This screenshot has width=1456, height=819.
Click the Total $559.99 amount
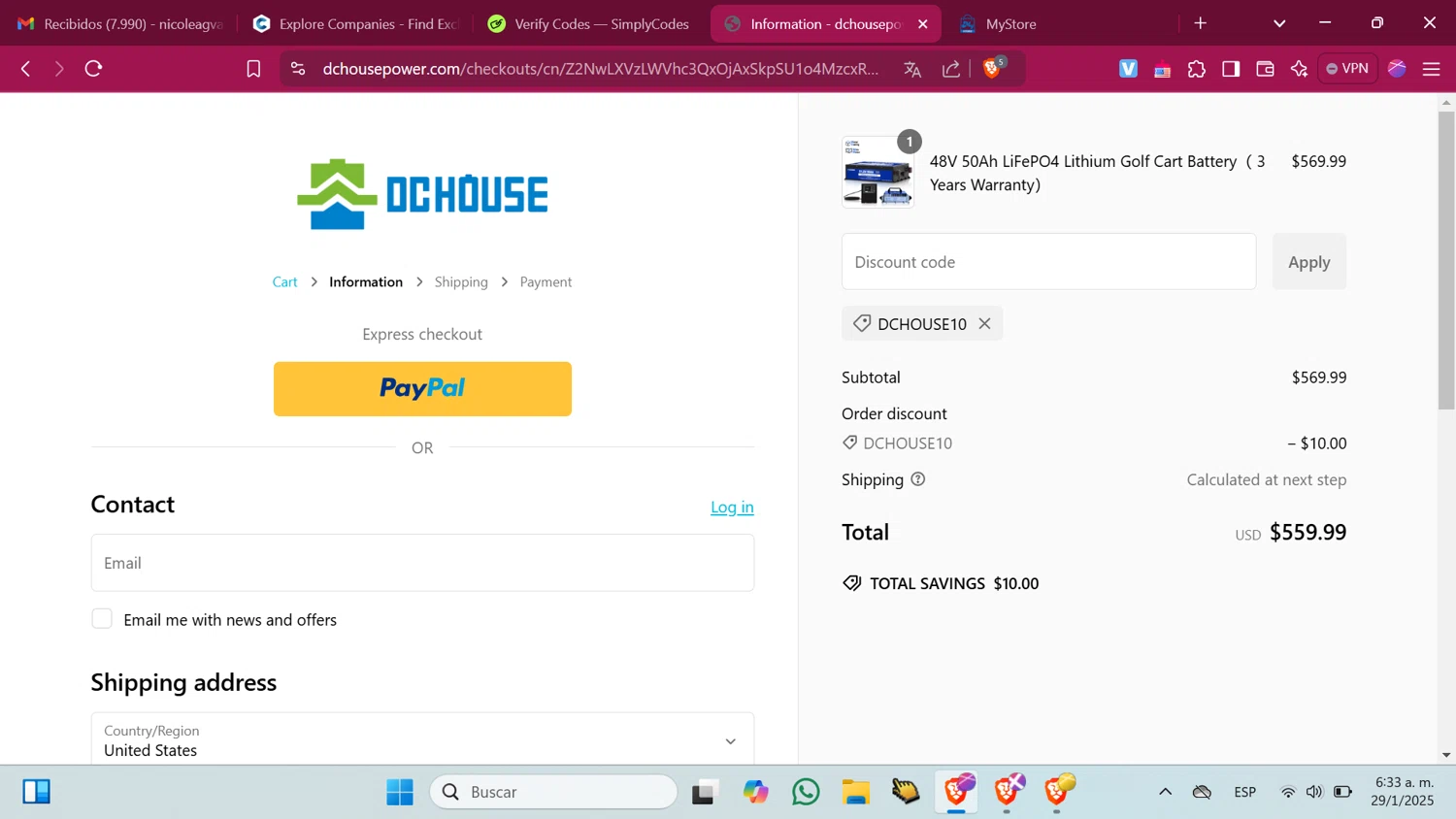(1307, 533)
